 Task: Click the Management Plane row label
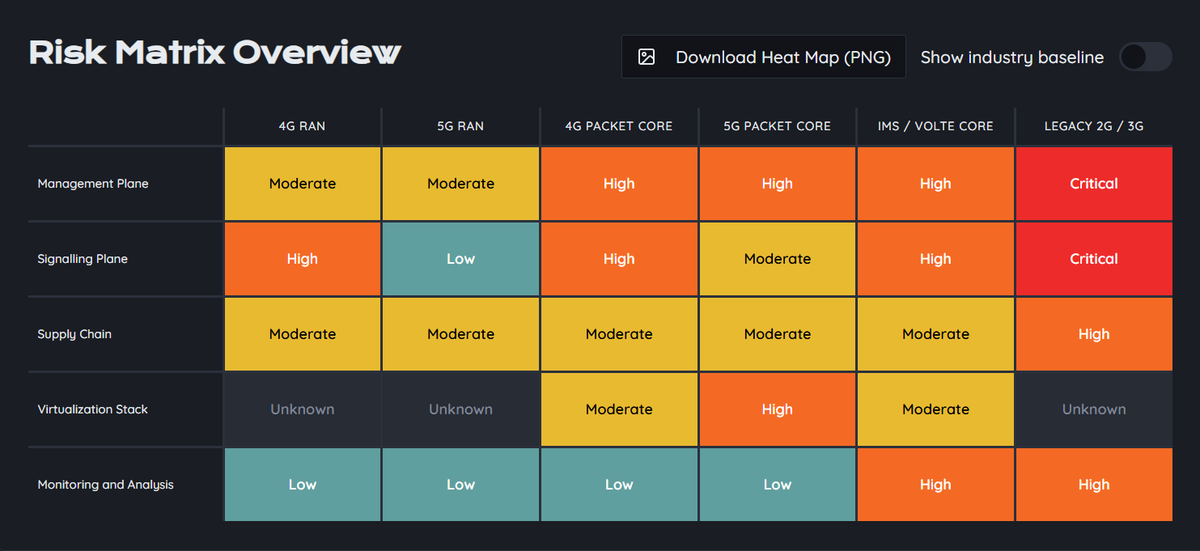(93, 184)
